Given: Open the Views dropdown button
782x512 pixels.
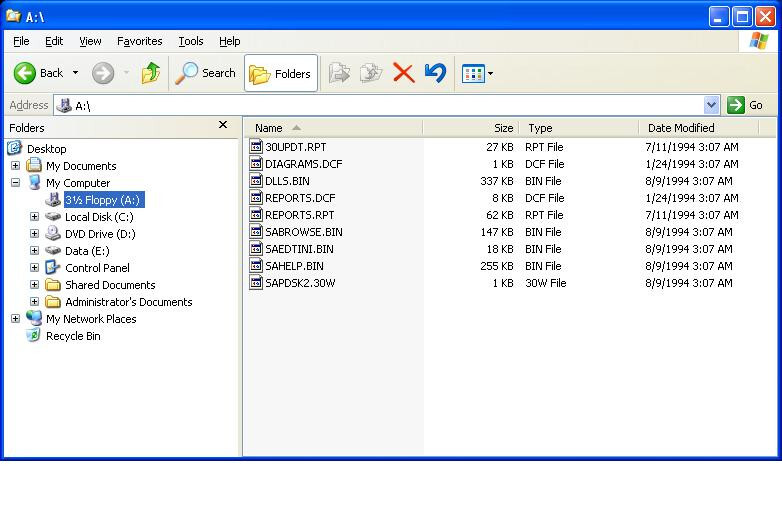Looking at the screenshot, I should click(477, 74).
